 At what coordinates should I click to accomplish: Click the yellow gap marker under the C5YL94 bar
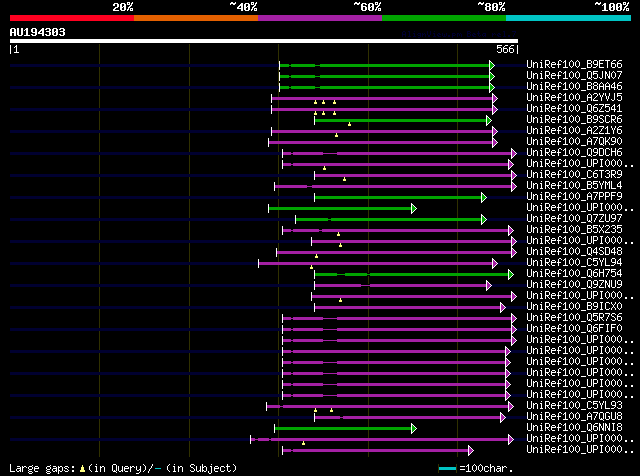(311, 267)
